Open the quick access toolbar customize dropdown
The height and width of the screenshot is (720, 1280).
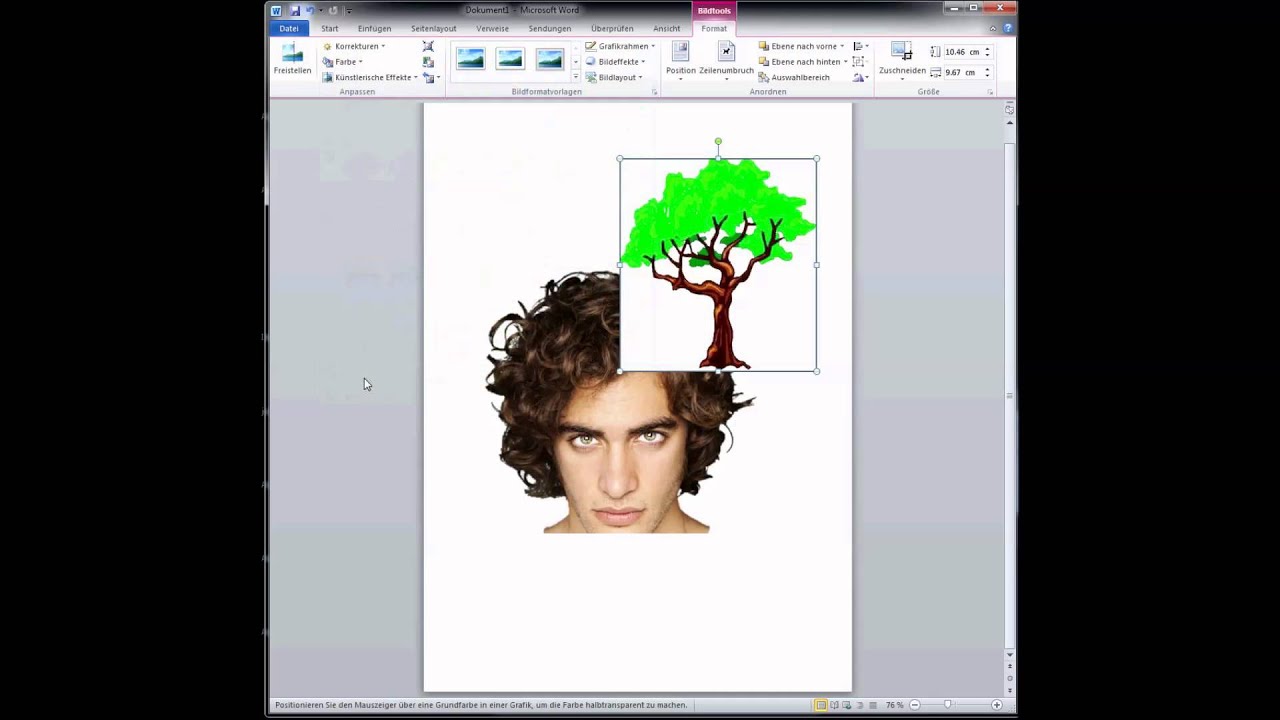coord(348,10)
